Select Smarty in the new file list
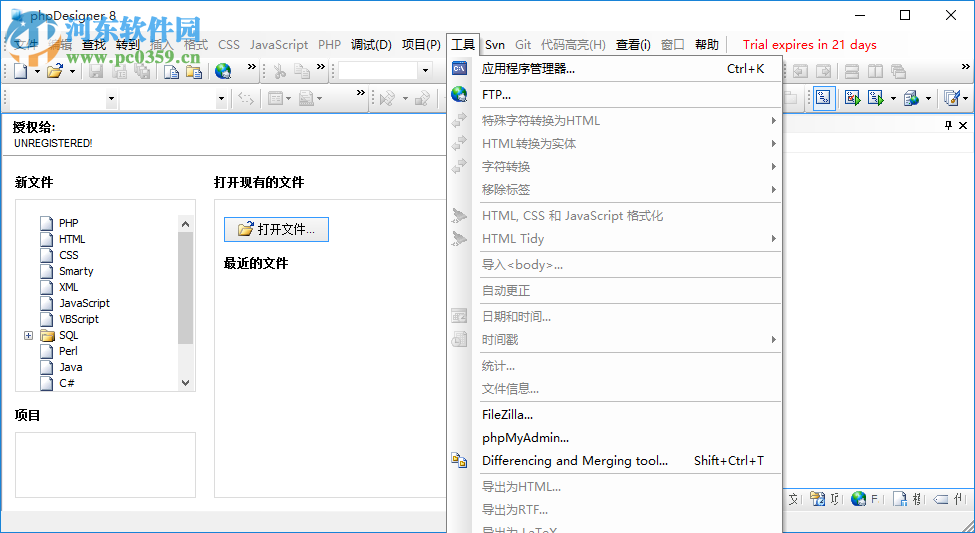This screenshot has width=975, height=533. pos(76,271)
